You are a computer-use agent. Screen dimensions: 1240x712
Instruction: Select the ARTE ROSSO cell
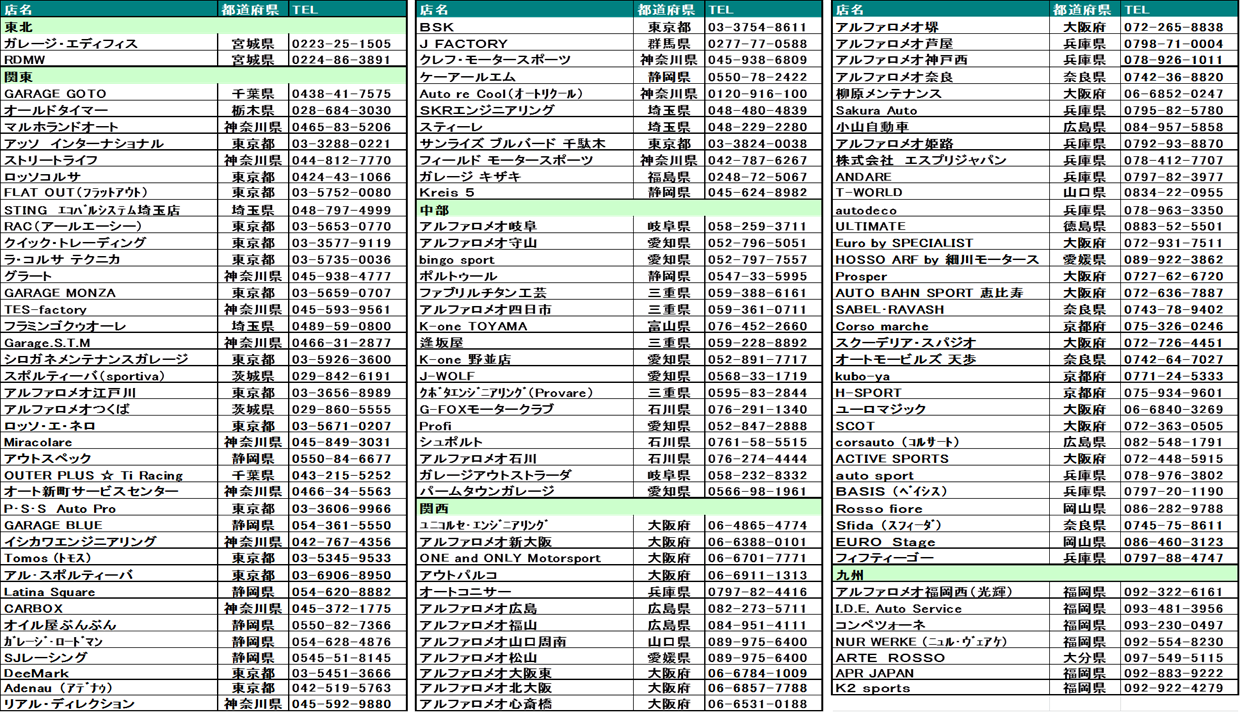(x=942, y=658)
